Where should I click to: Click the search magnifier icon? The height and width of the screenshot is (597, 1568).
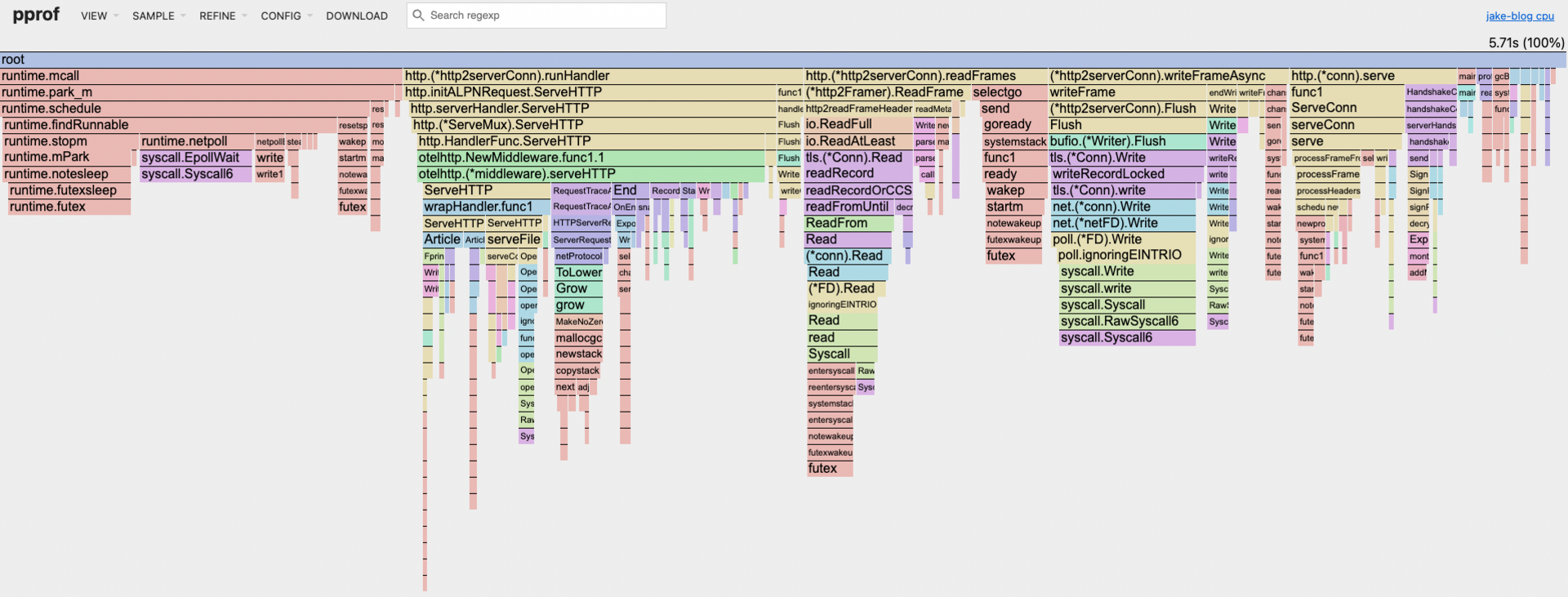point(418,16)
